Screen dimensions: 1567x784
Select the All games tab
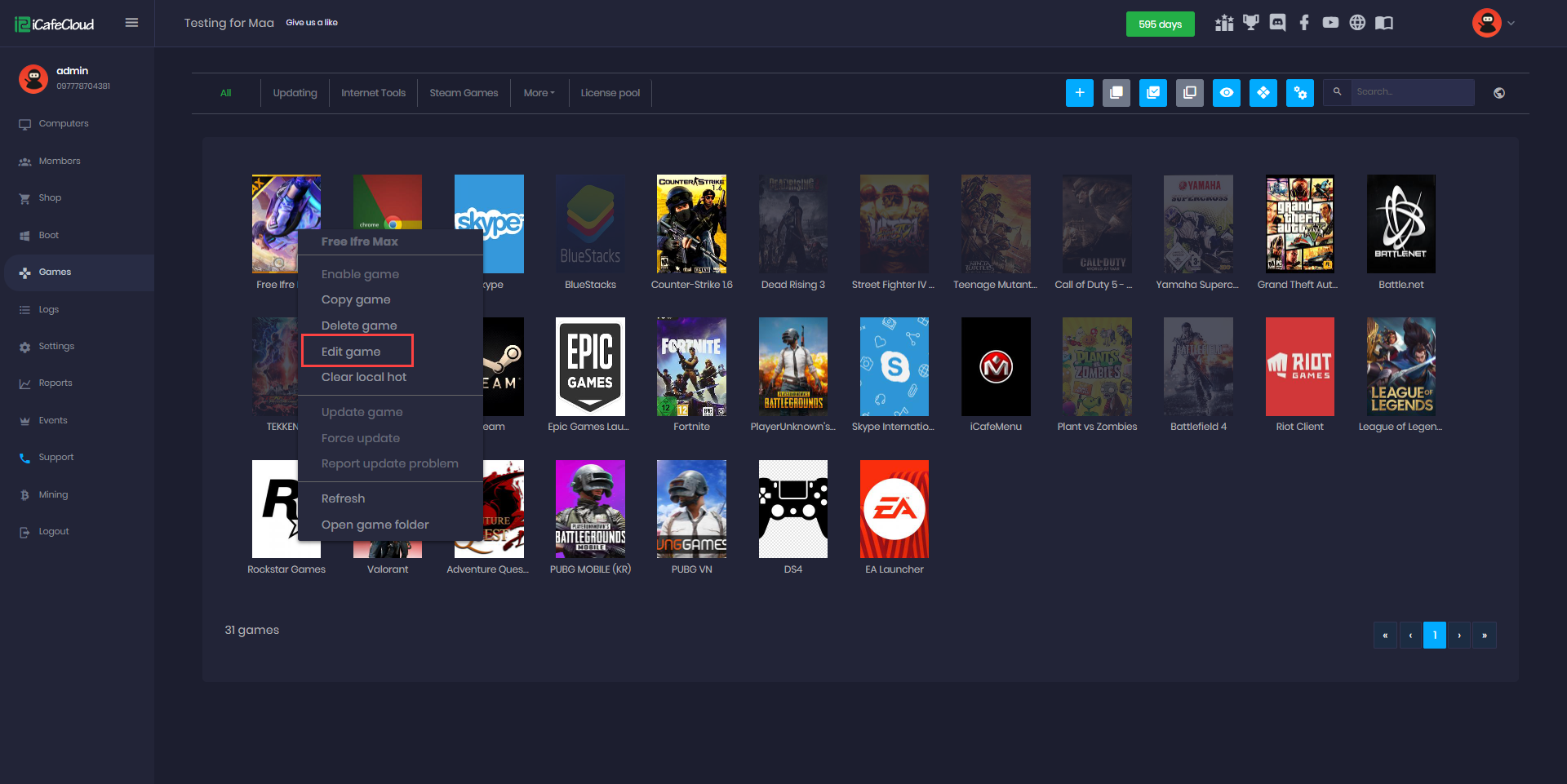[226, 93]
